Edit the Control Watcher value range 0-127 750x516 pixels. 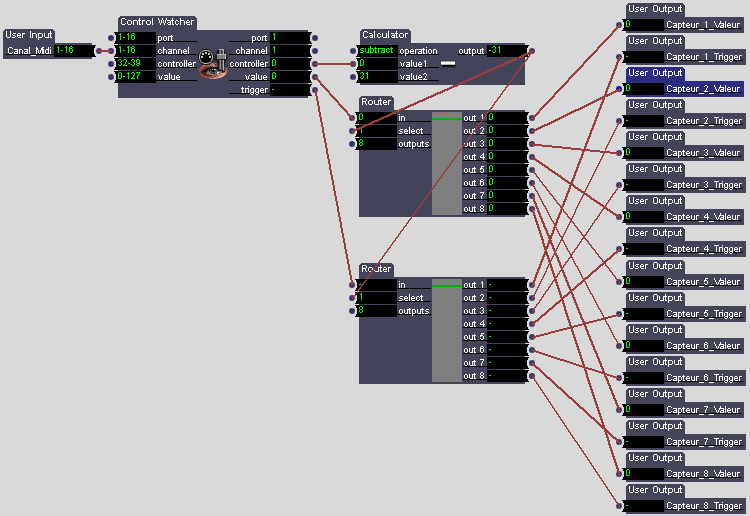(135, 76)
